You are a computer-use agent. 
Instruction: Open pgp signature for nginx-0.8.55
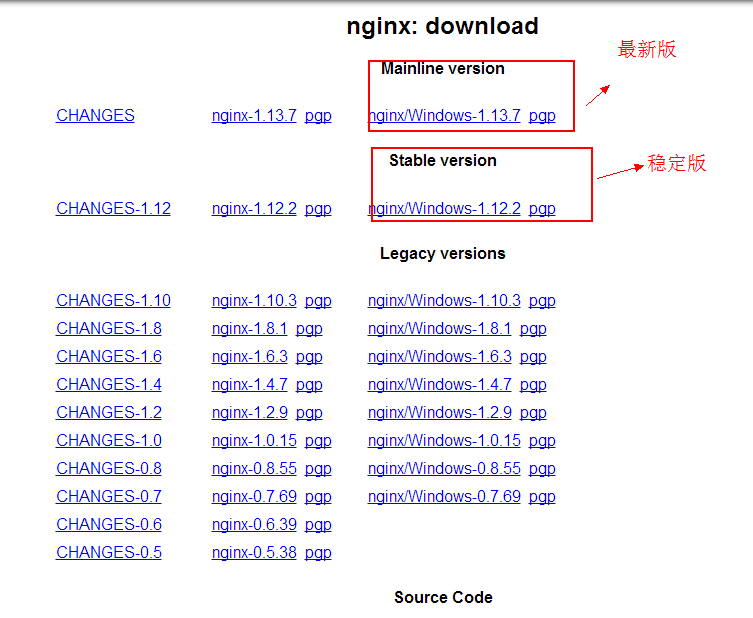pyautogui.click(x=318, y=469)
